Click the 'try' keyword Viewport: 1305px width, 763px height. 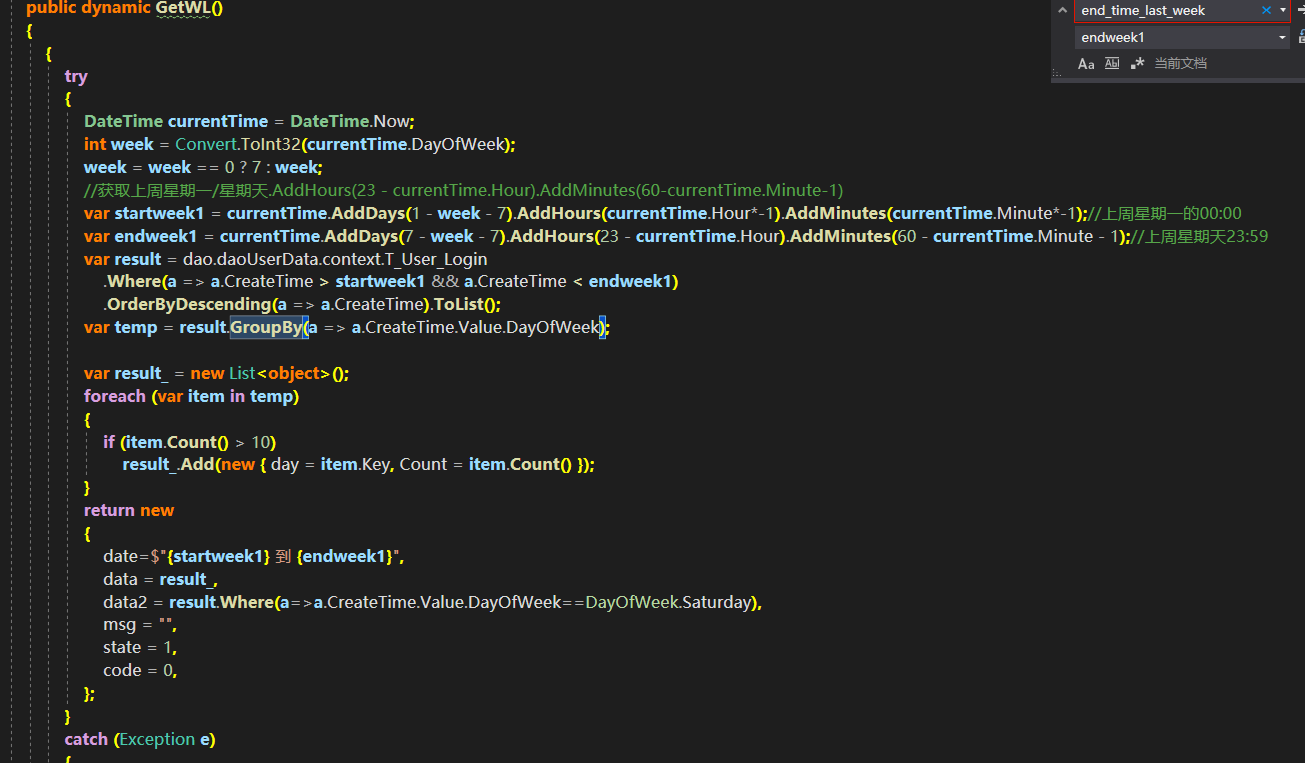point(76,76)
